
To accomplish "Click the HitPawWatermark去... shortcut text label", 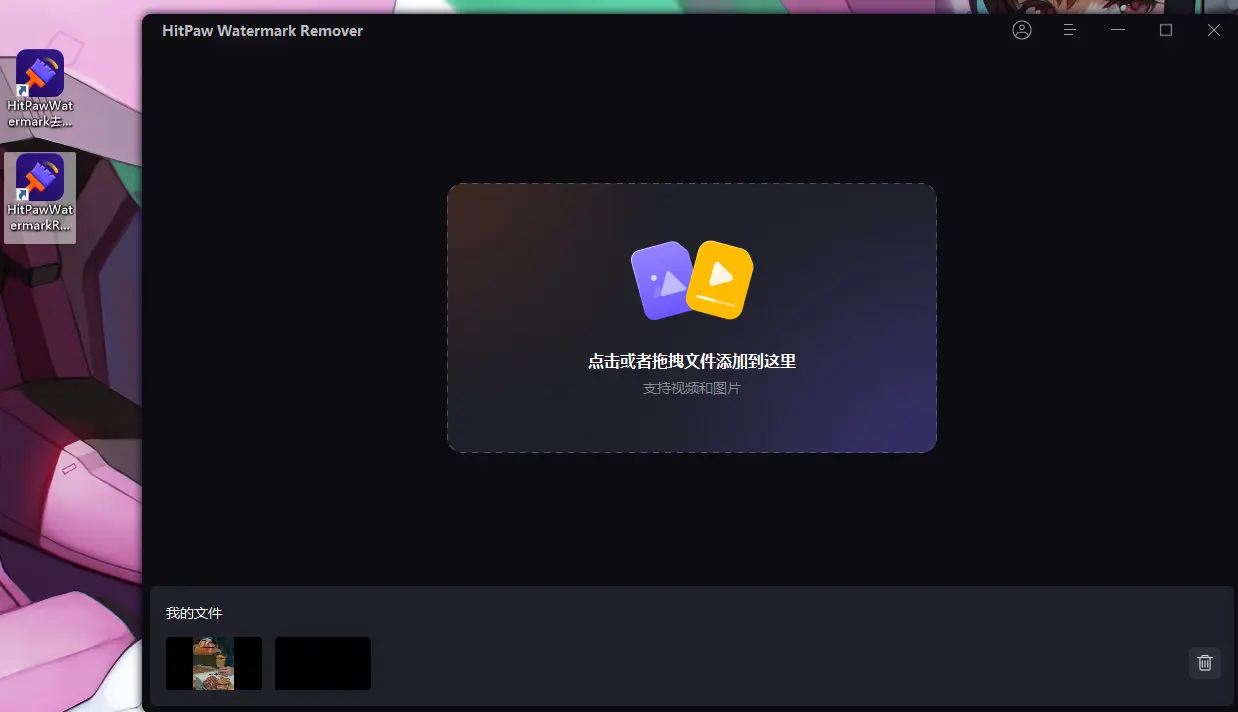I will click(x=40, y=114).
